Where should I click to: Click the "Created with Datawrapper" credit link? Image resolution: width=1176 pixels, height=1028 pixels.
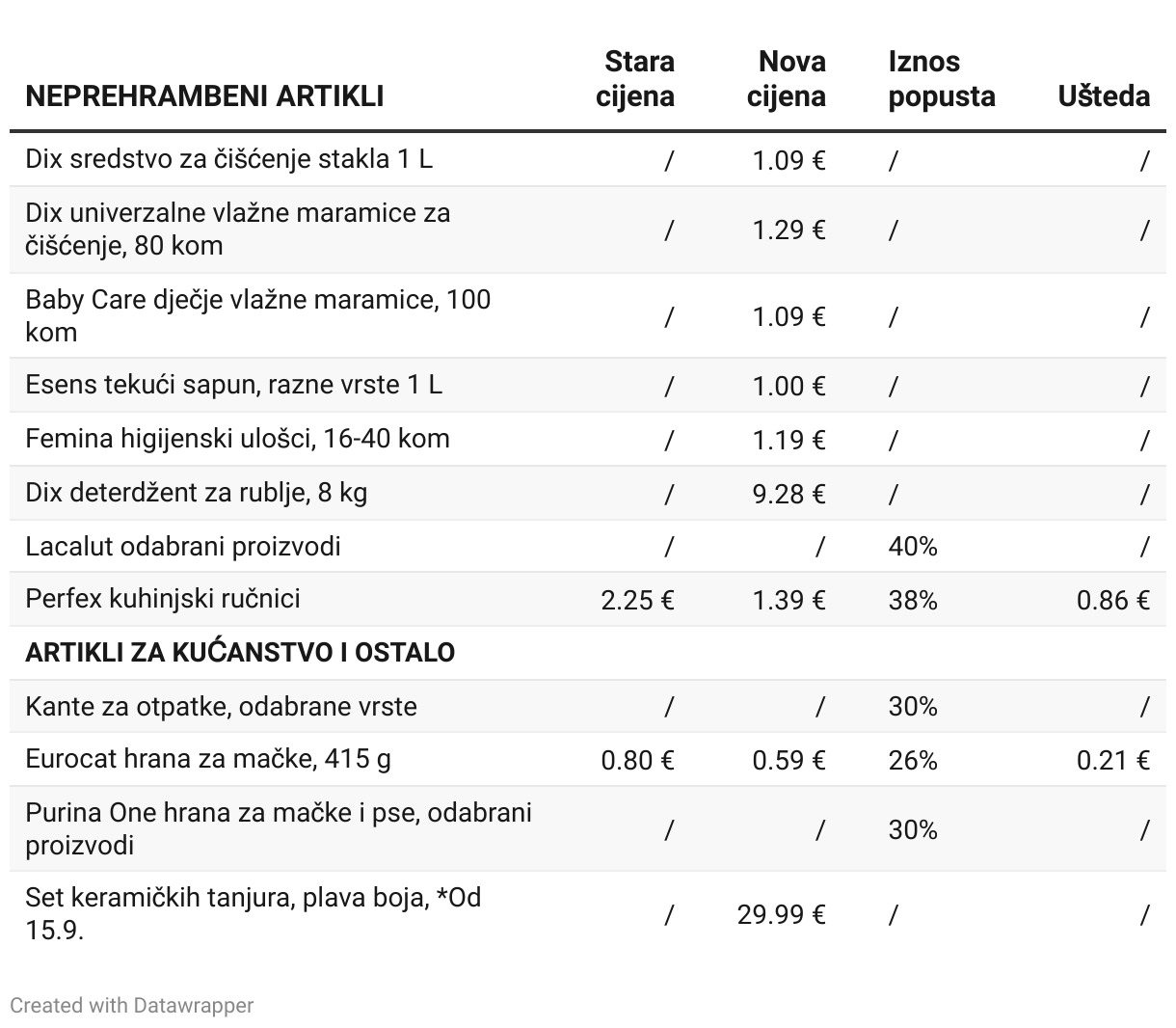coord(132,1005)
